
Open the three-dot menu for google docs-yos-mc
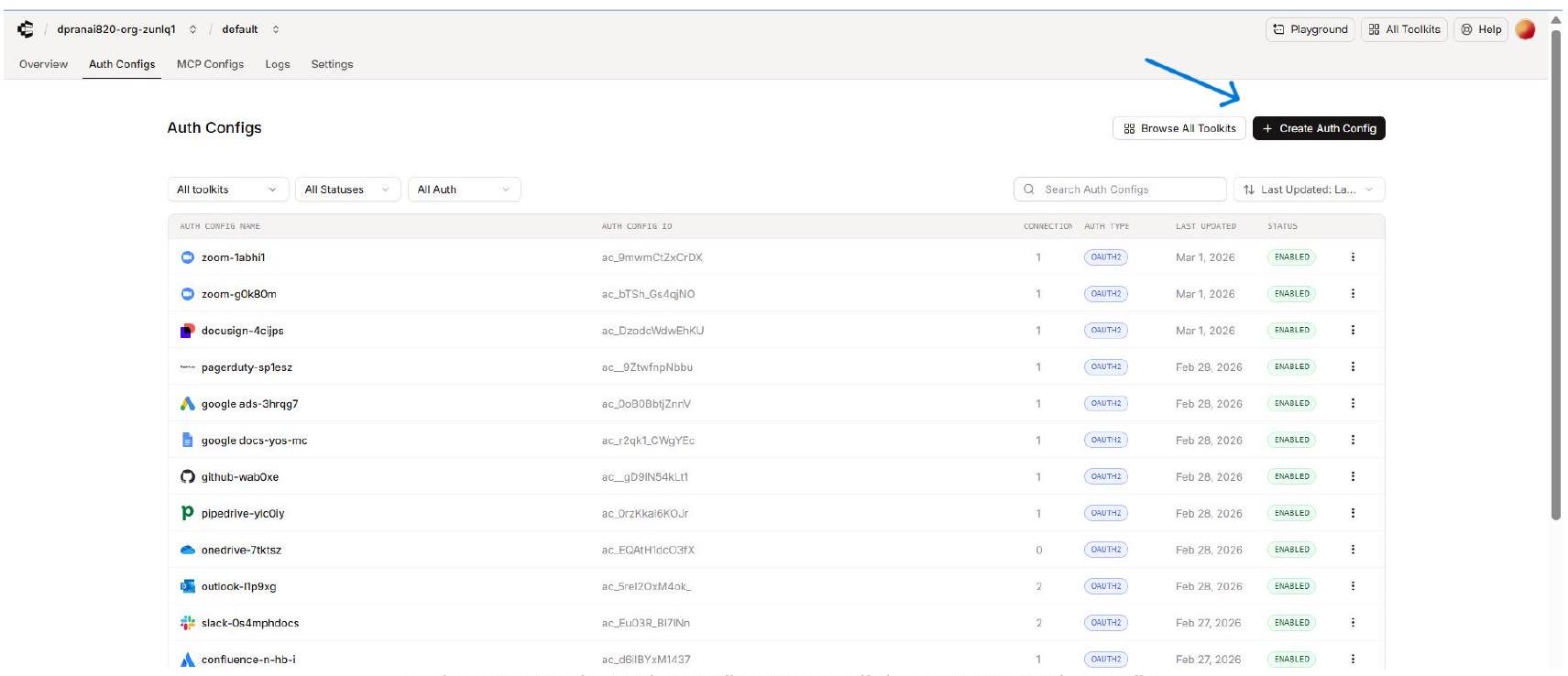click(1353, 440)
